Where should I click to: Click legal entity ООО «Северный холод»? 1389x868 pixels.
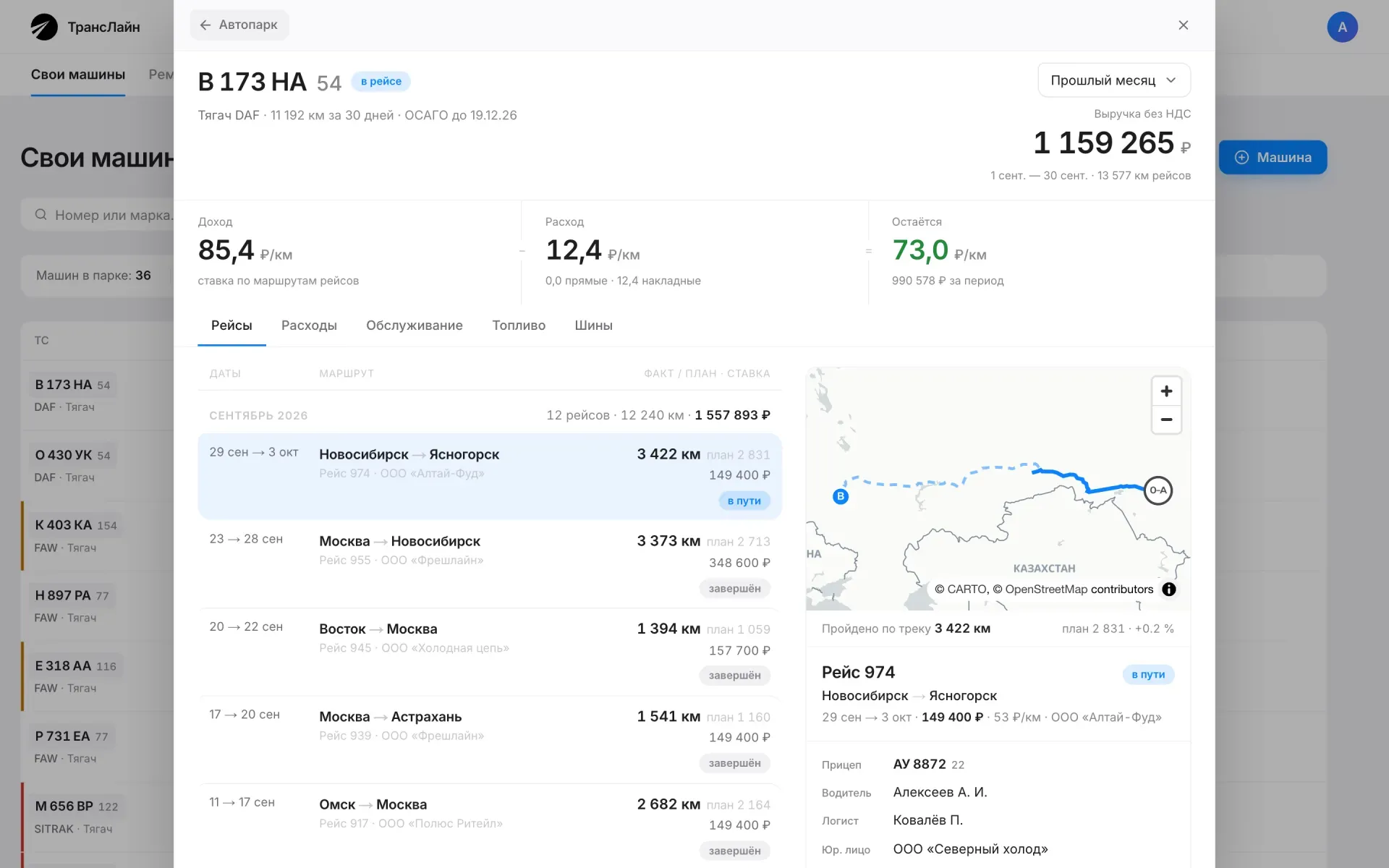tap(970, 849)
